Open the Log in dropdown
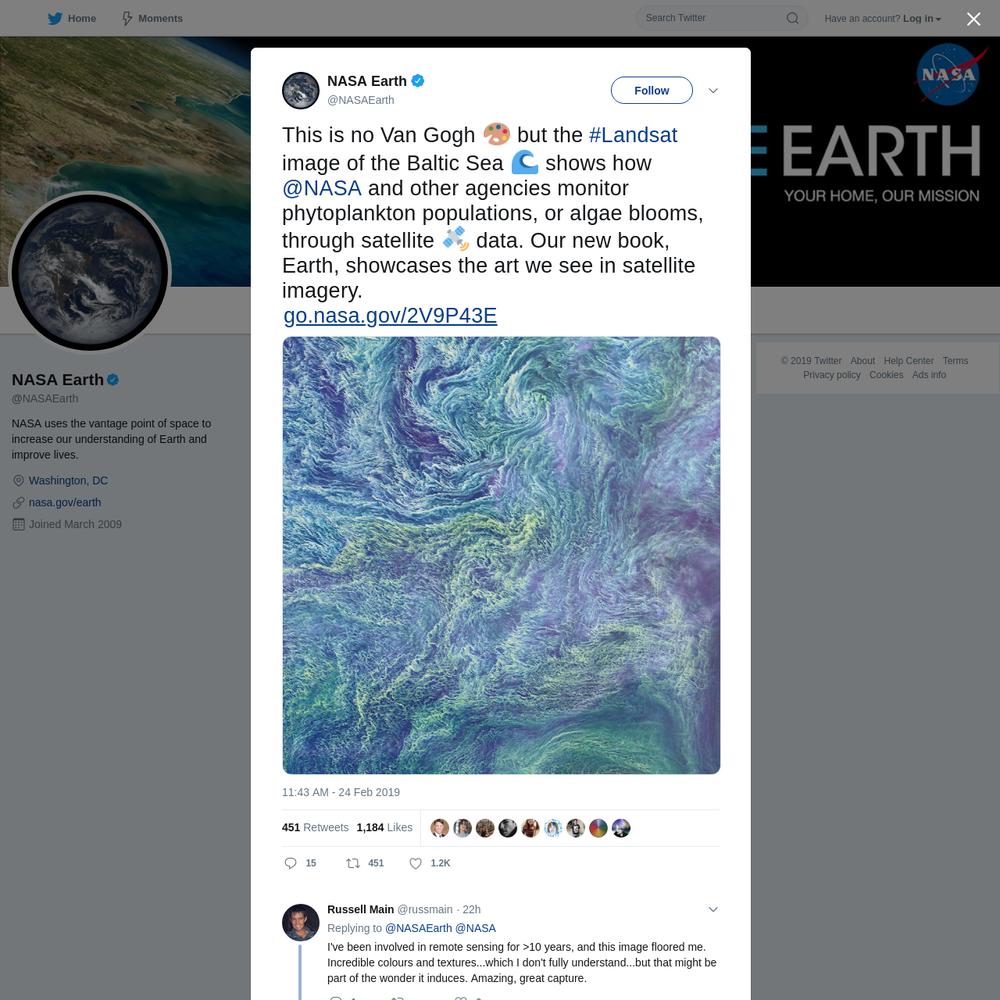This screenshot has height=1000, width=1000. [922, 18]
